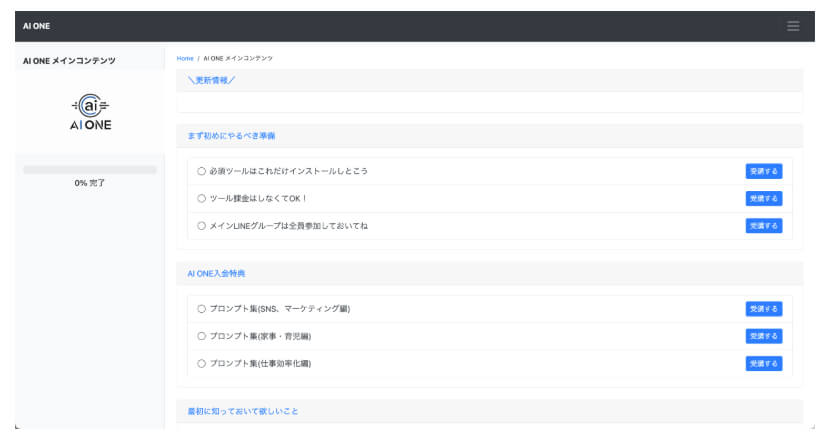Select radio for プロンプト集(SNS、マーケティング編)
This screenshot has height=436, width=830.
[x=201, y=308]
